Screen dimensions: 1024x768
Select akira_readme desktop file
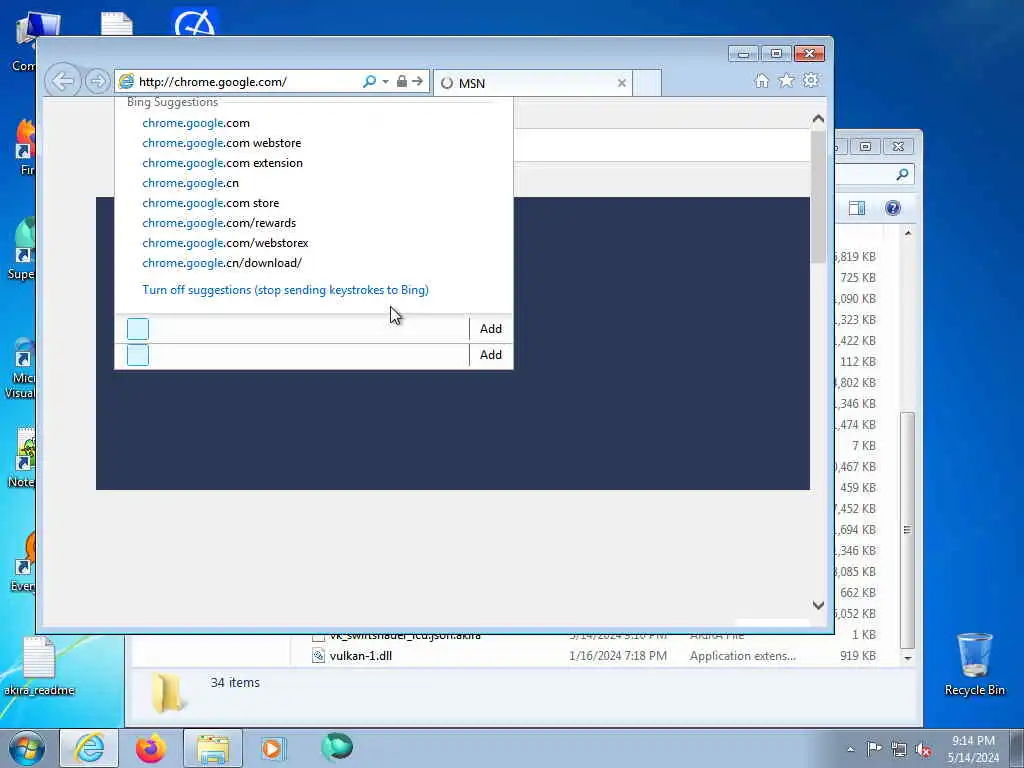[39, 666]
